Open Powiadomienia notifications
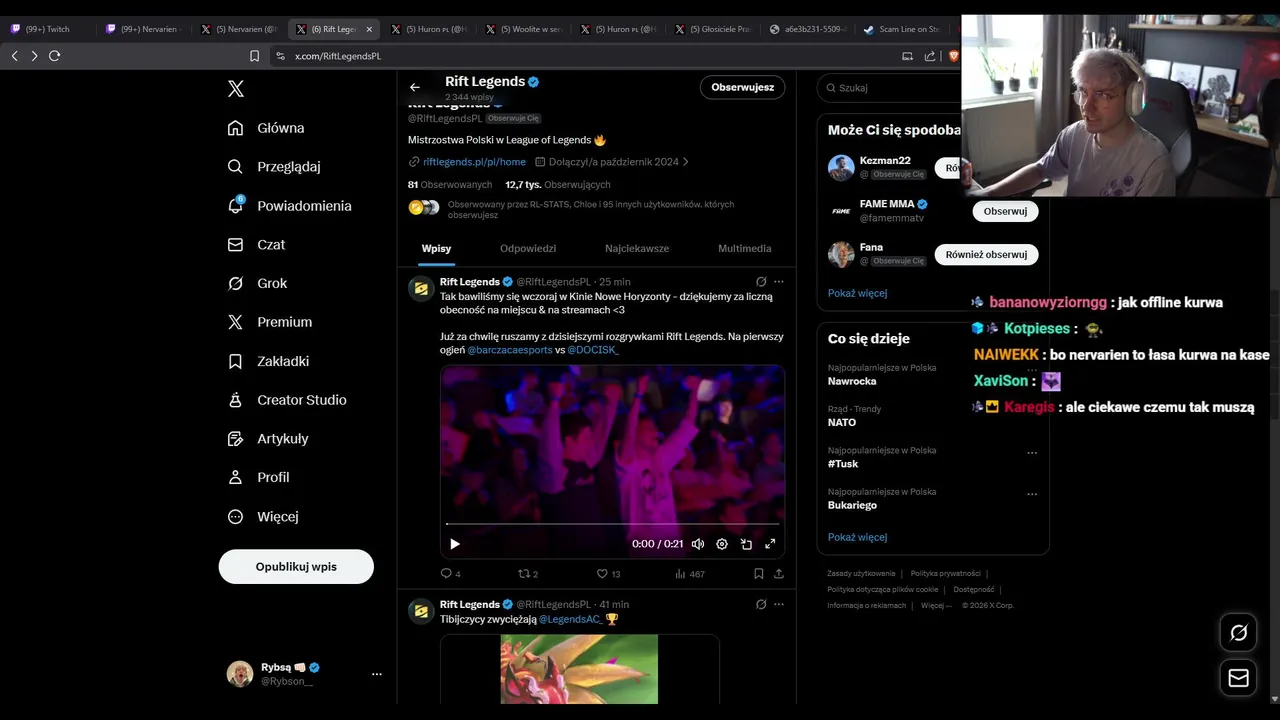This screenshot has height=720, width=1280. coord(289,206)
